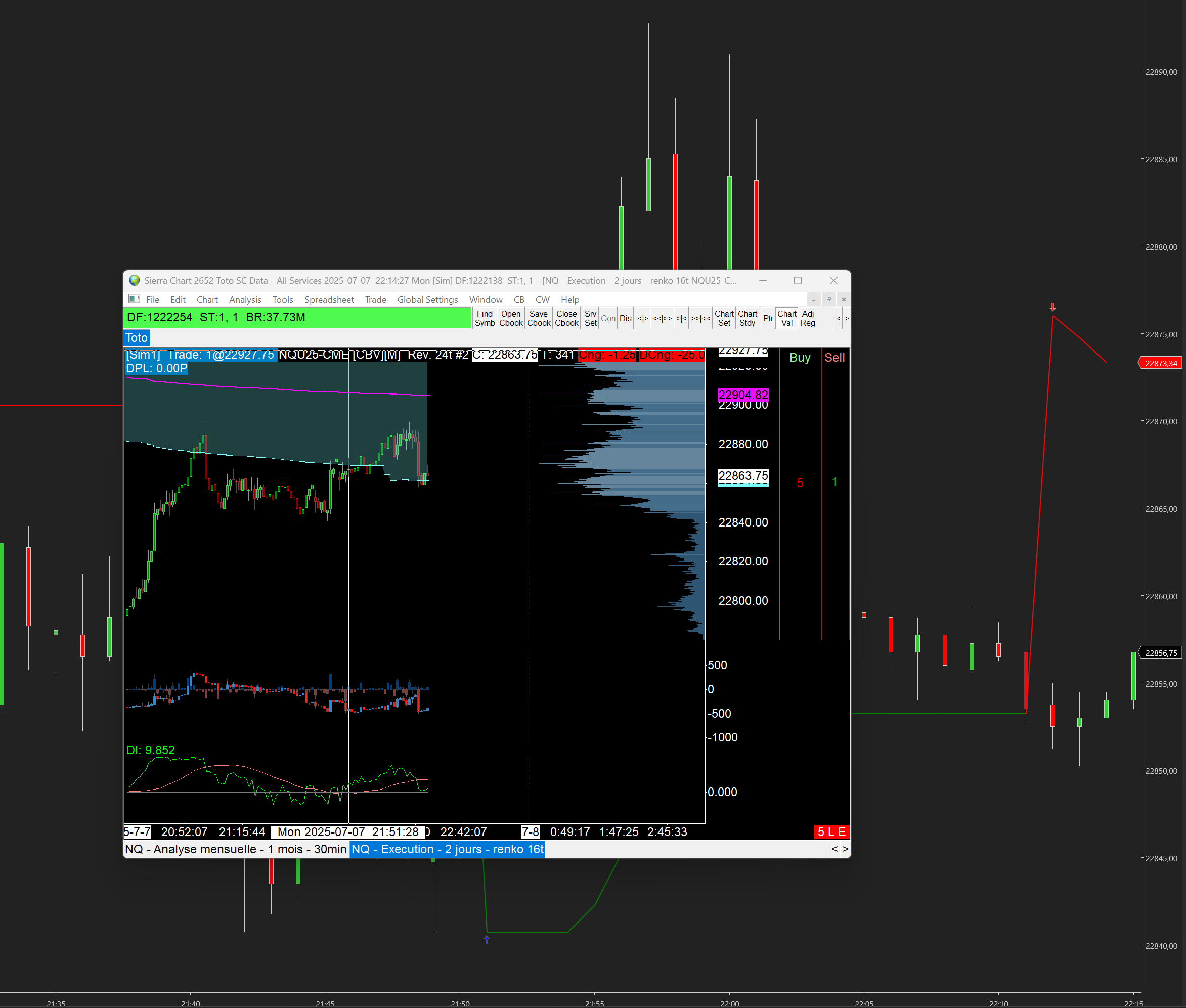Click the magenta 22904.82 price label

click(742, 395)
